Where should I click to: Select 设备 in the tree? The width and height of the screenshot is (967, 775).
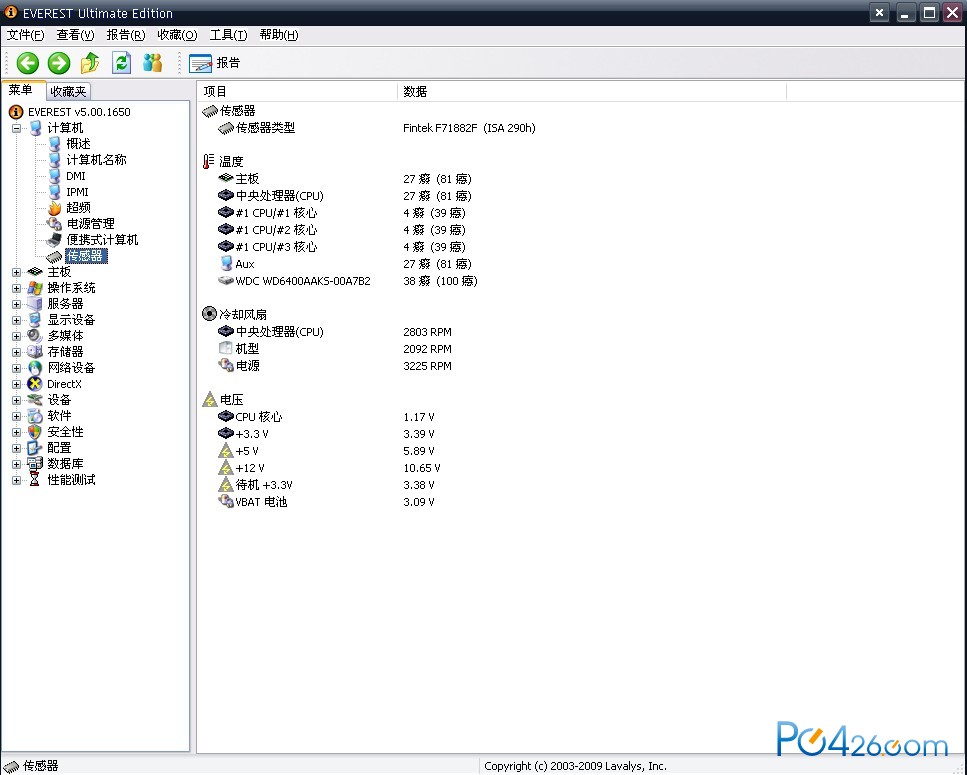coord(59,400)
